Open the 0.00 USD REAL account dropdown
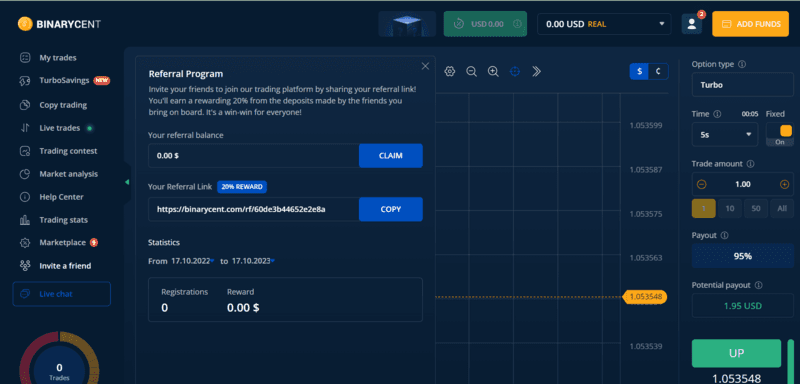800x384 pixels. [x=604, y=24]
